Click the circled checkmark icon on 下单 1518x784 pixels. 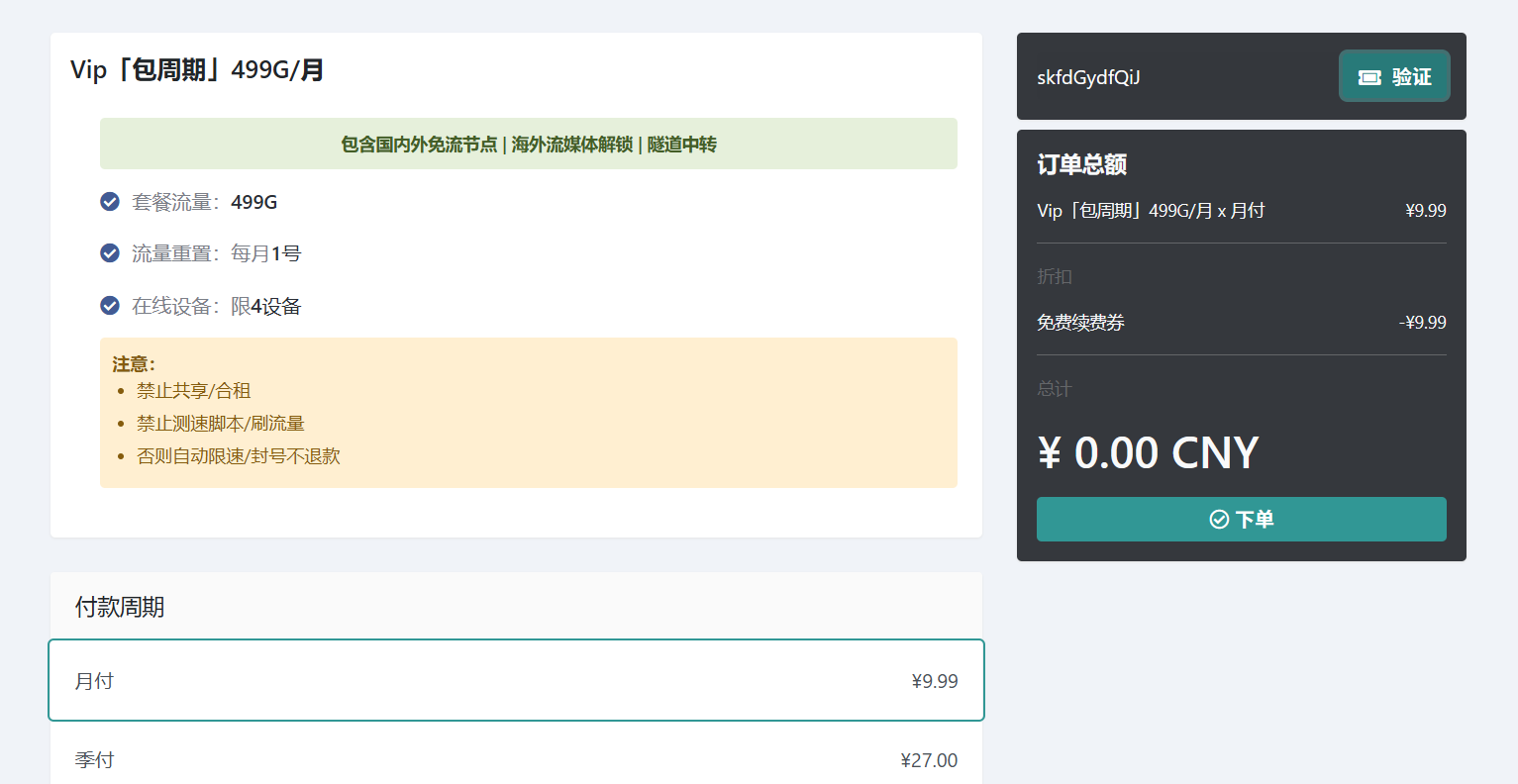pyautogui.click(x=1219, y=520)
